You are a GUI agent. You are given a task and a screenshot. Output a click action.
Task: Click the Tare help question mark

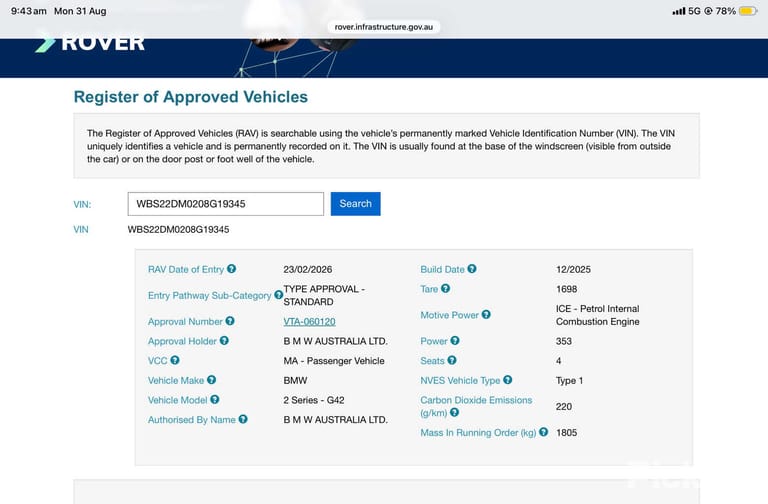tap(445, 288)
